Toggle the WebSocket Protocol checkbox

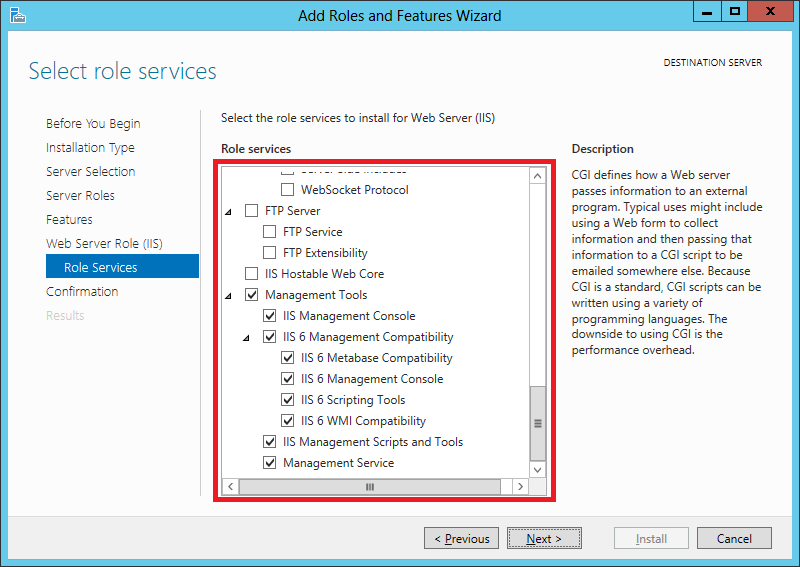(288, 190)
